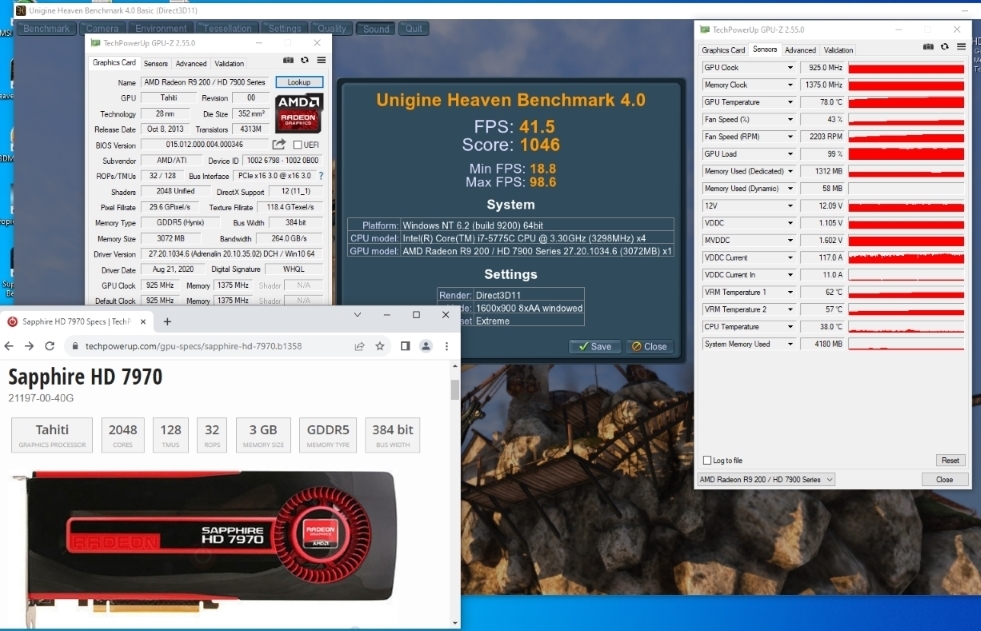Screen dimensions: 981x631
Task: Open the hamburger menu in left GPU-Z window
Action: click(322, 60)
